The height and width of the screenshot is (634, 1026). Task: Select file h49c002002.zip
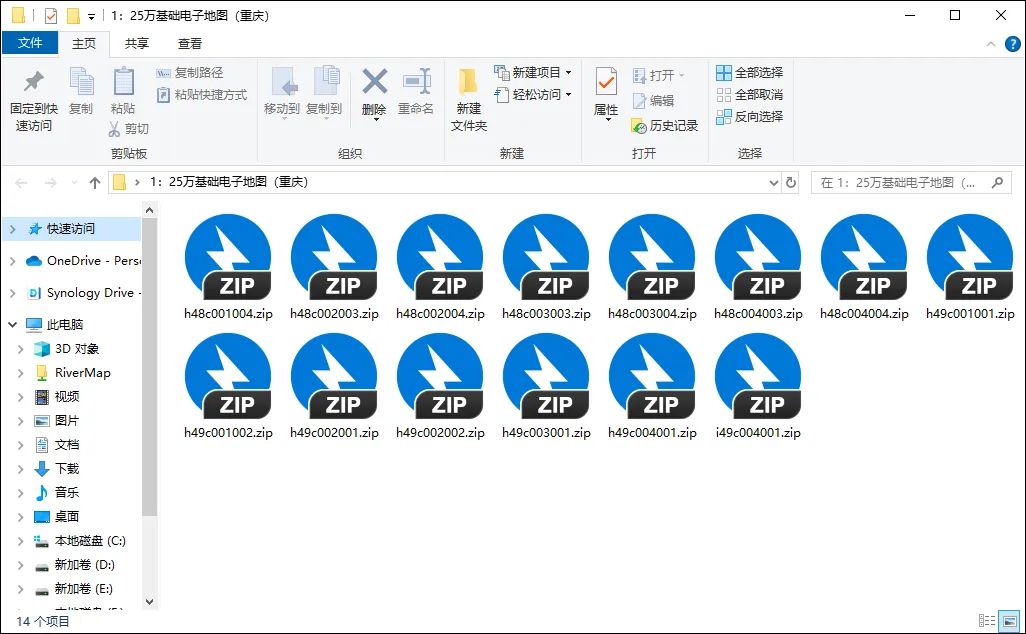(440, 386)
